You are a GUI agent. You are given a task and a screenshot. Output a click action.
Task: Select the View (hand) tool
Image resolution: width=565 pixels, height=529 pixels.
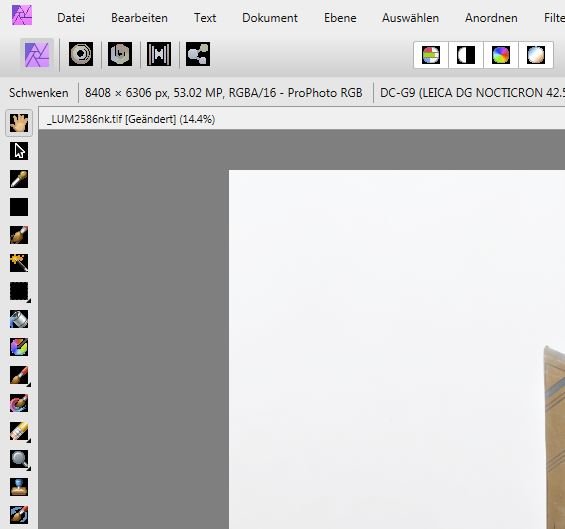19,123
